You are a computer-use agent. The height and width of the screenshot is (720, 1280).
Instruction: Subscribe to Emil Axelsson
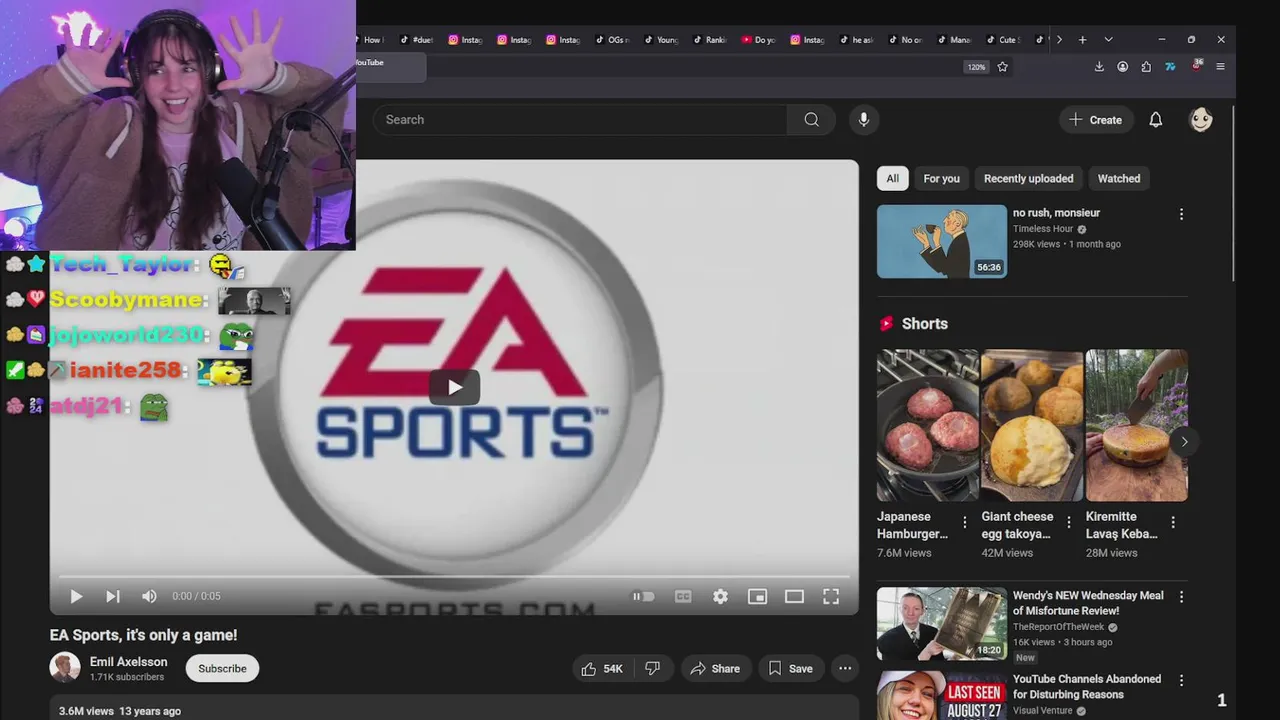[x=222, y=668]
